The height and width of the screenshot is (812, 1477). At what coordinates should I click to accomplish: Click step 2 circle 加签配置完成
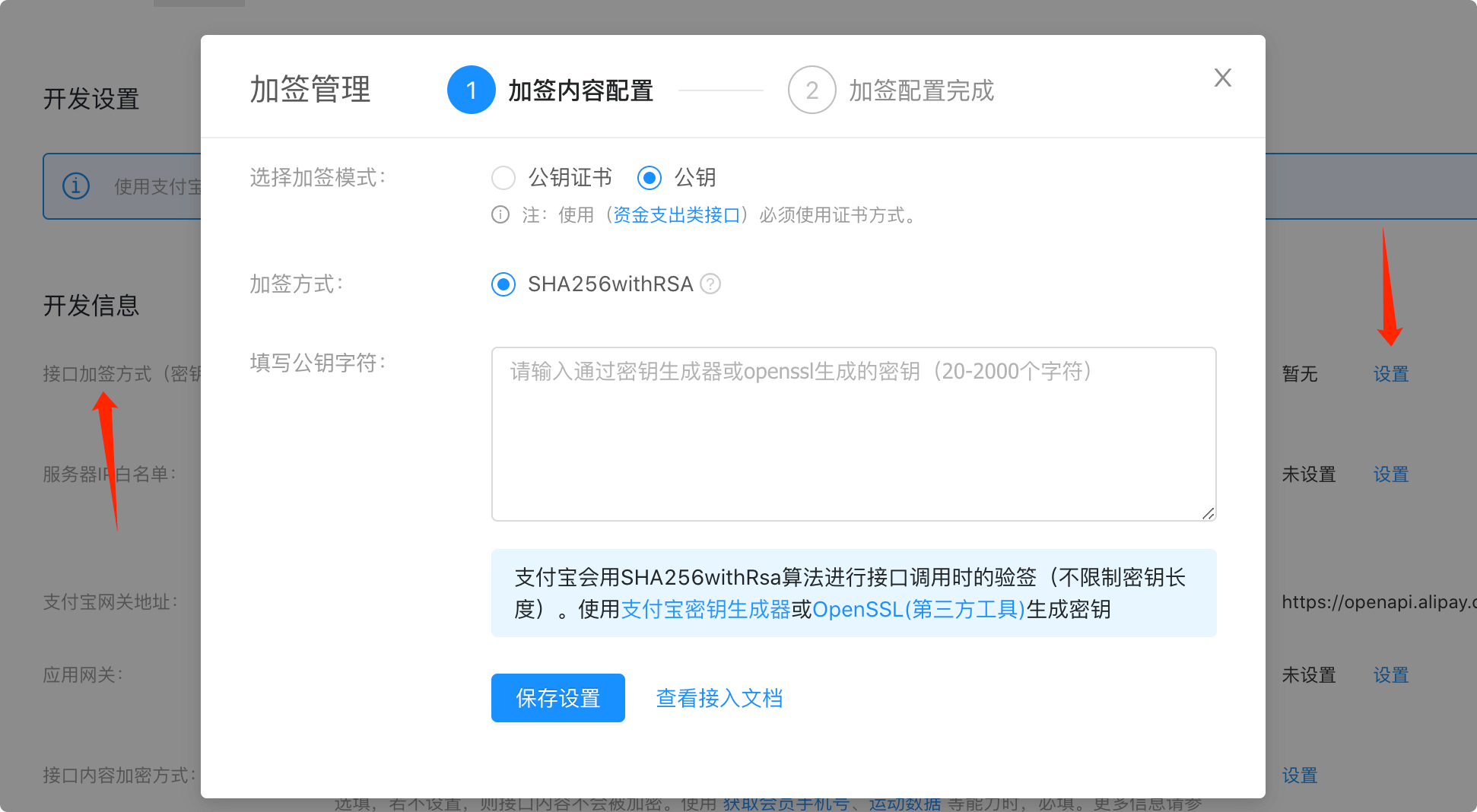click(x=812, y=90)
